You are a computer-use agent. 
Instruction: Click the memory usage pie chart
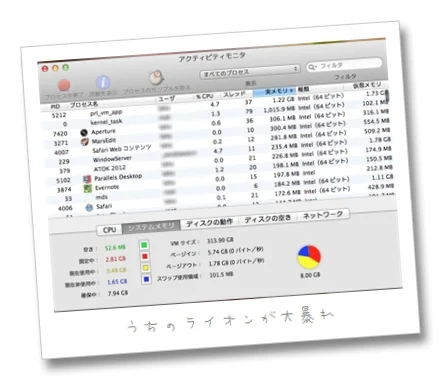pyautogui.click(x=309, y=257)
